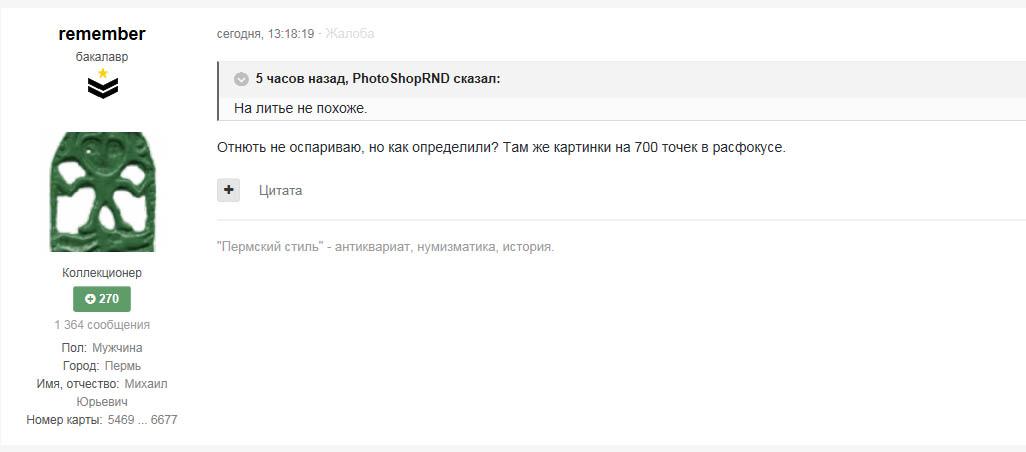1026x452 pixels.
Task: Click the quoted text На литье не похоже
Action: [301, 109]
